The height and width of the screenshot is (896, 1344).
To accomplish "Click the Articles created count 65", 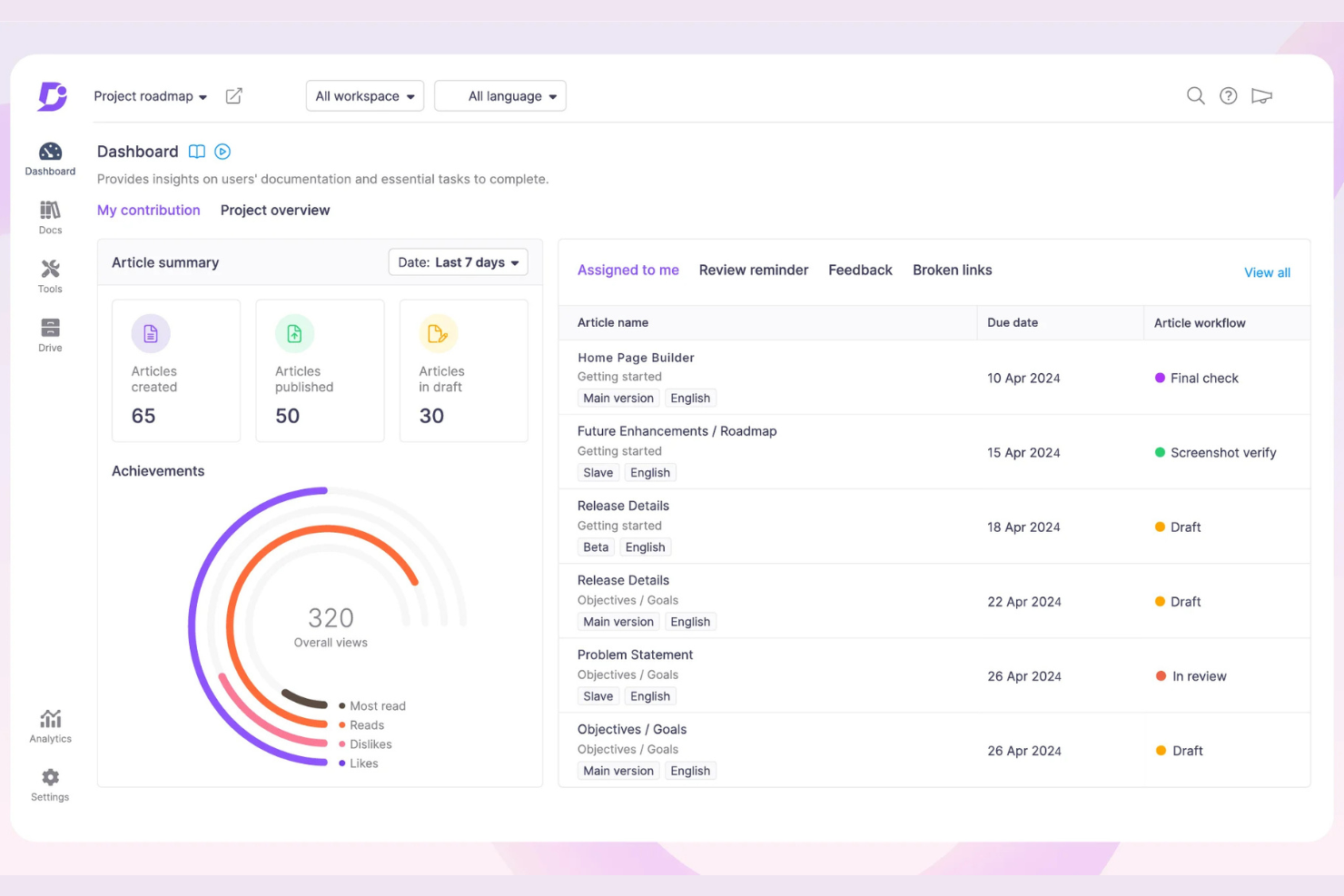I will point(143,416).
